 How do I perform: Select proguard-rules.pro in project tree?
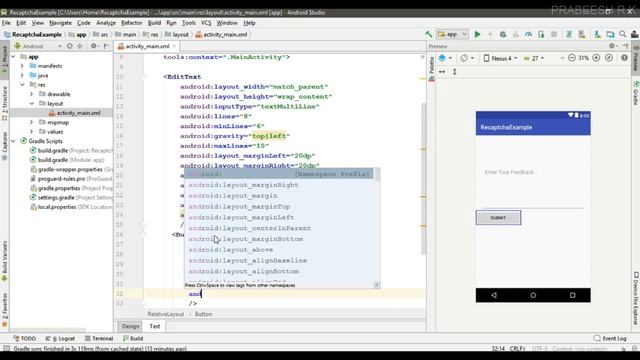click(x=61, y=179)
